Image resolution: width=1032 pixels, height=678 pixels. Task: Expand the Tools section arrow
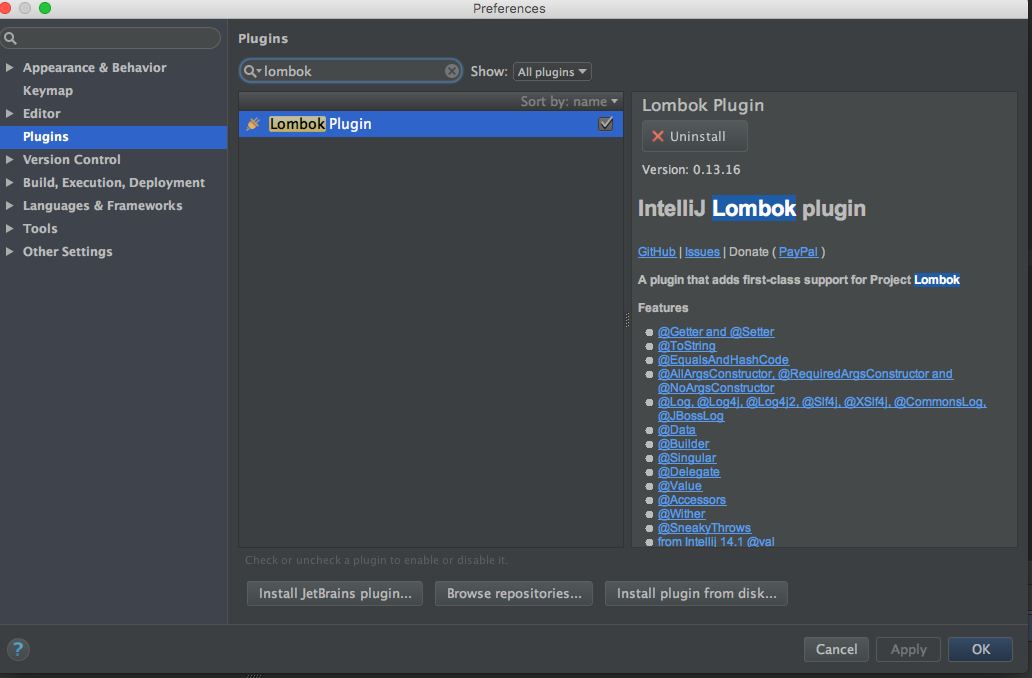[x=9, y=228]
